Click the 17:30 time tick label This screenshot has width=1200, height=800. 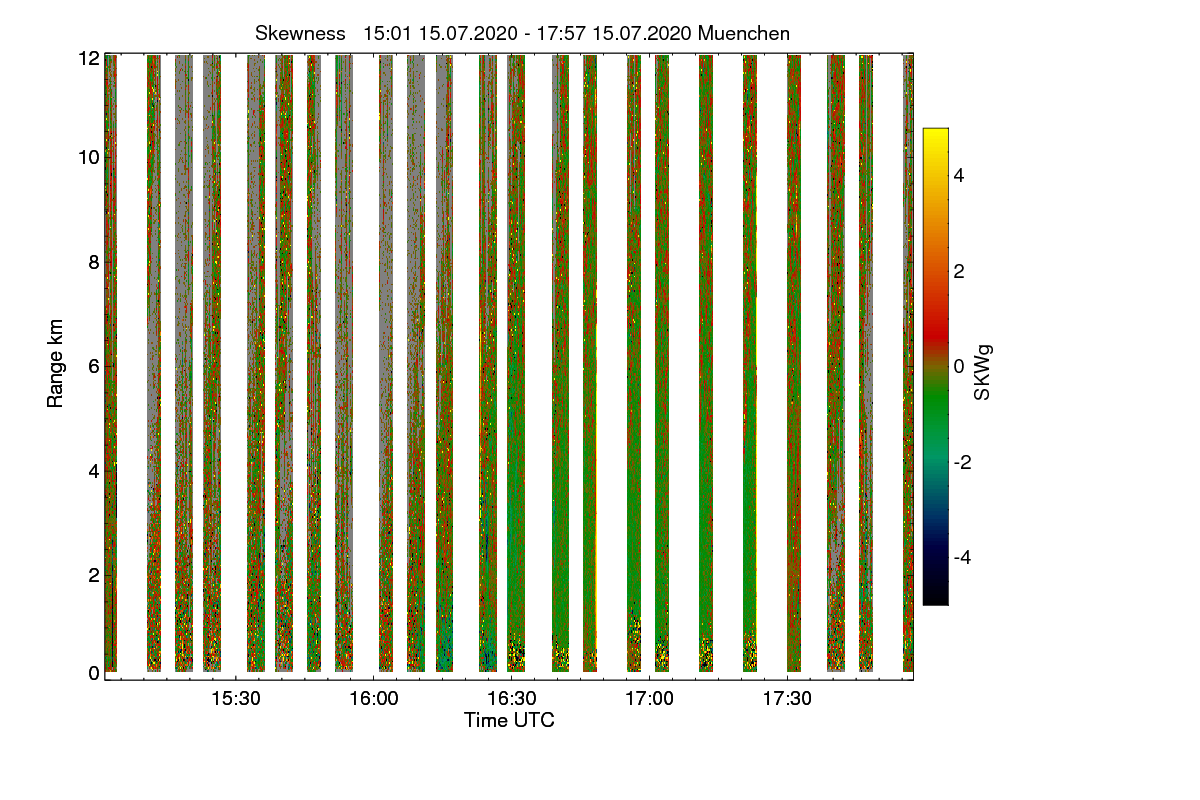point(787,698)
